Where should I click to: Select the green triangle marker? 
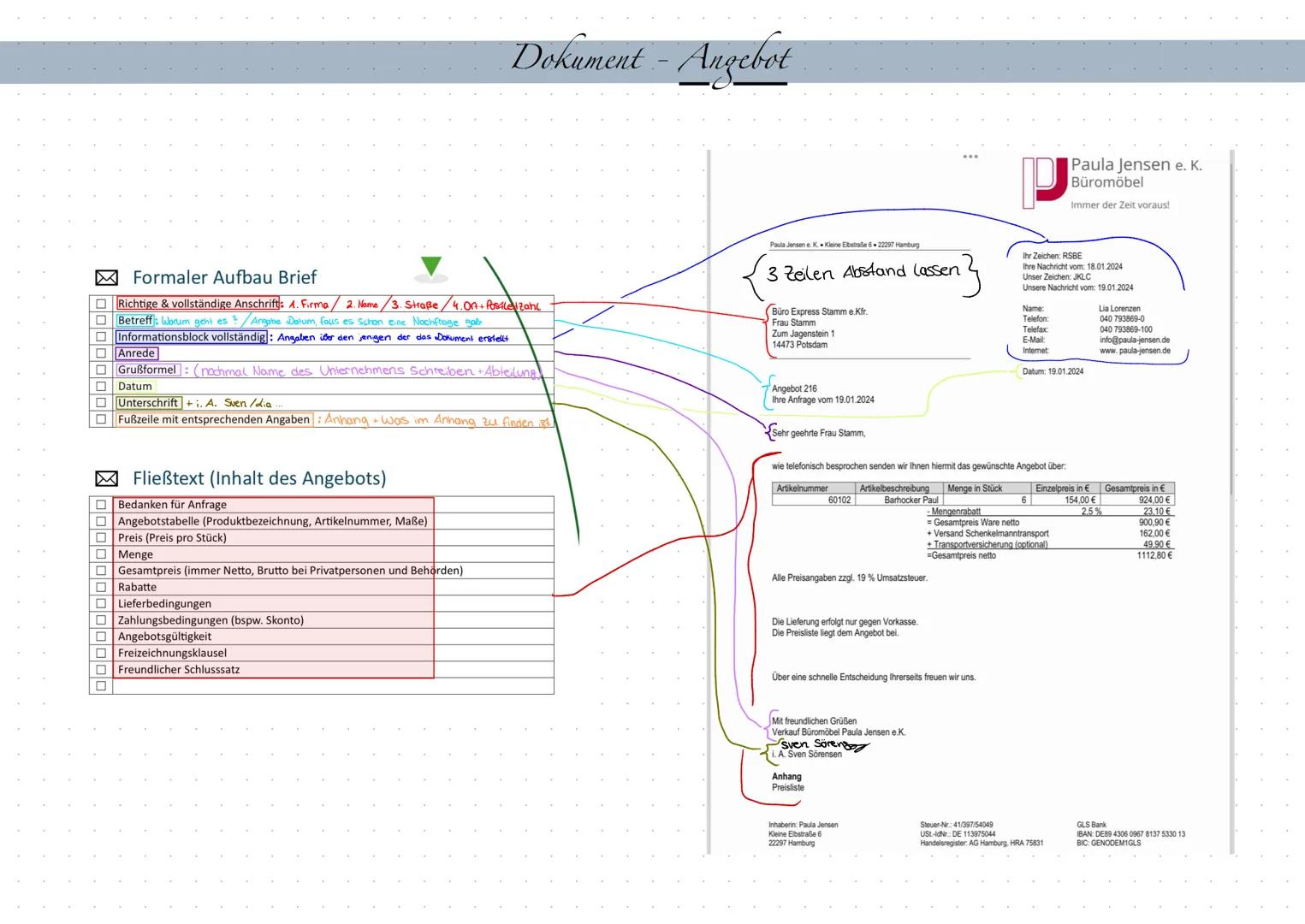click(x=431, y=267)
